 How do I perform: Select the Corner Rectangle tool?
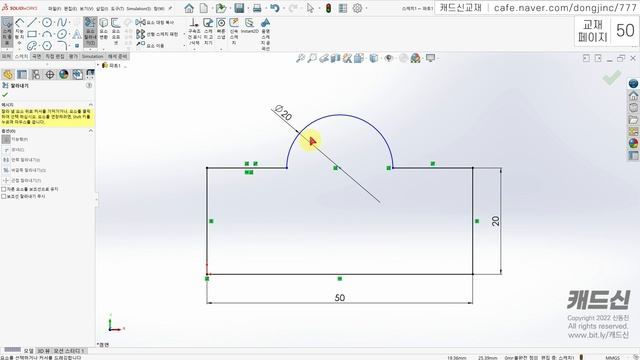click(x=32, y=34)
